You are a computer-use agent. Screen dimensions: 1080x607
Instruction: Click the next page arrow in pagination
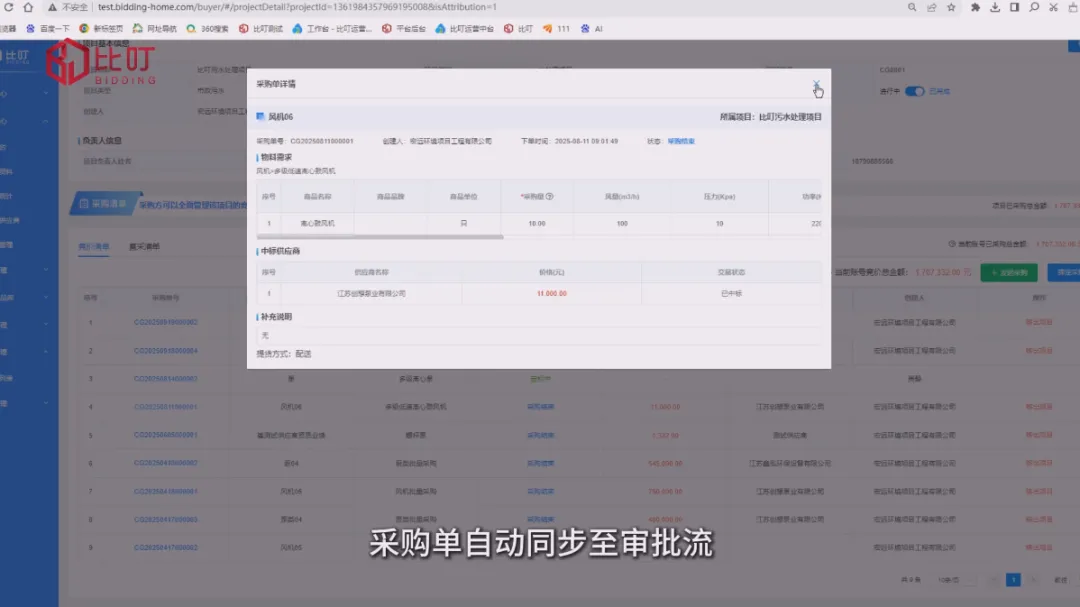(1032, 580)
